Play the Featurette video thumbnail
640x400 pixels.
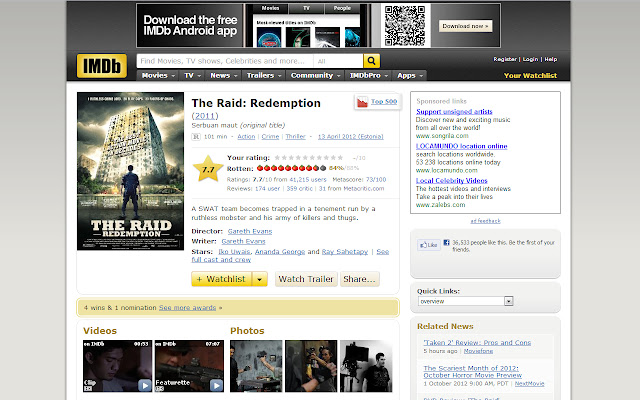(189, 366)
